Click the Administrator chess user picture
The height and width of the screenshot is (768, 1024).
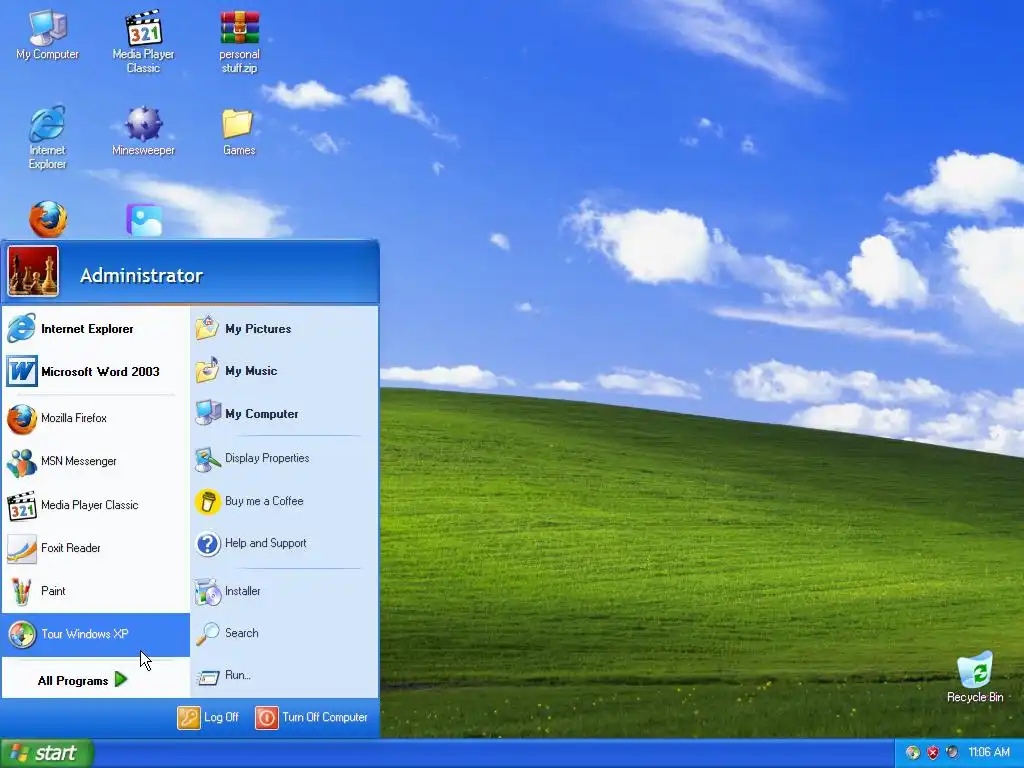33,271
